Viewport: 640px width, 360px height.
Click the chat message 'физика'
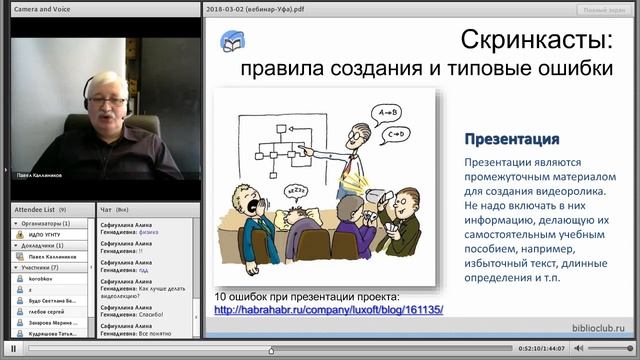[x=149, y=232]
